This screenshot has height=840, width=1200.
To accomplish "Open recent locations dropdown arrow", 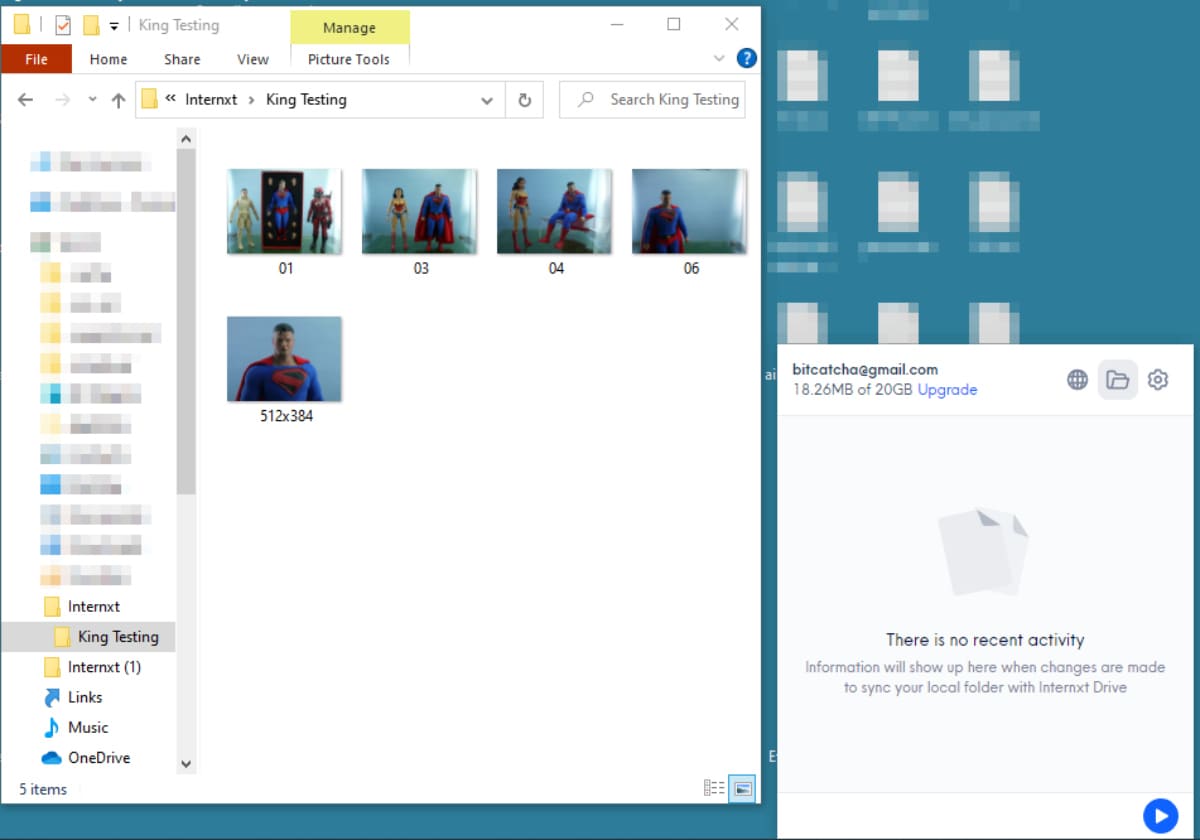I will tap(92, 100).
